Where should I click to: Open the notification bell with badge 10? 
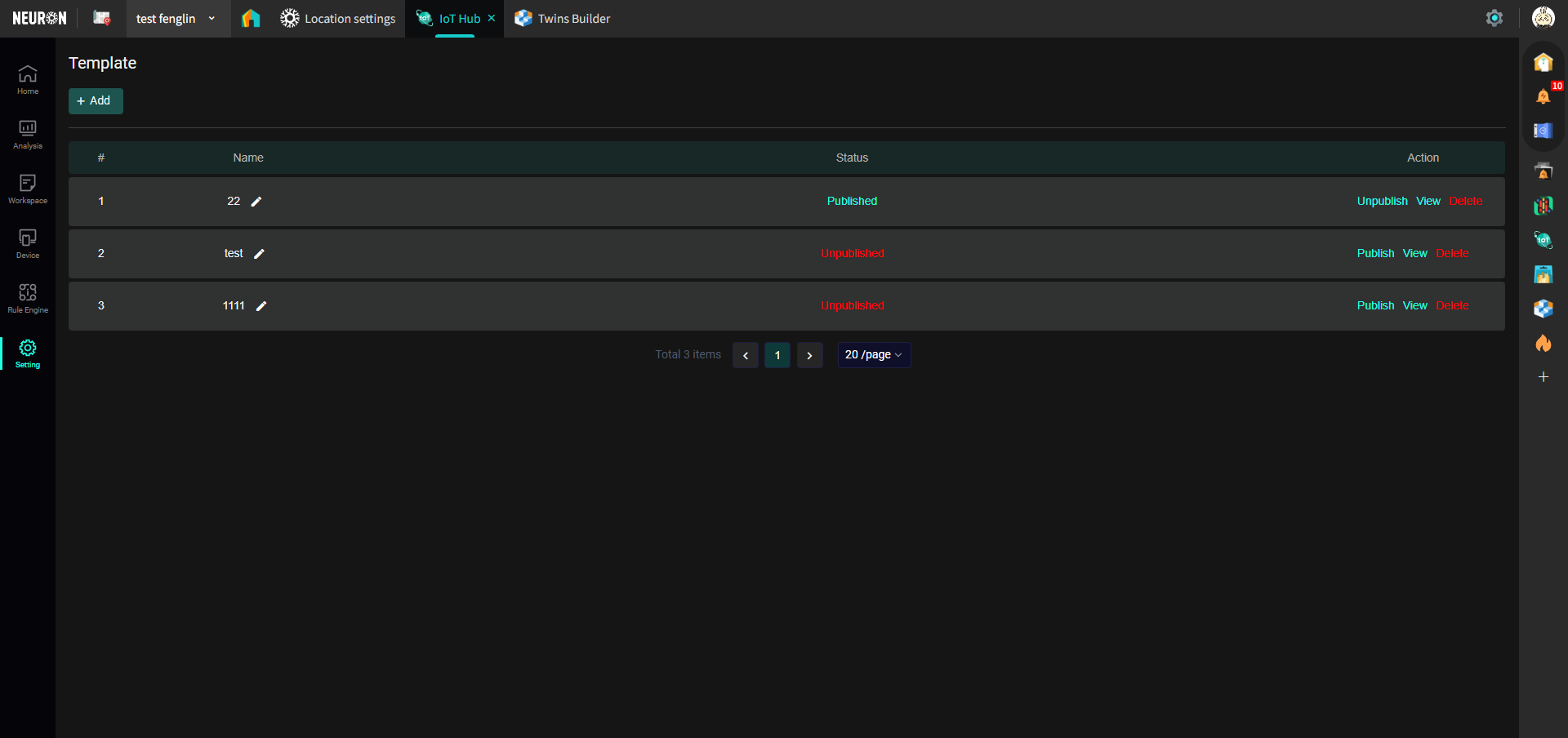[x=1543, y=96]
